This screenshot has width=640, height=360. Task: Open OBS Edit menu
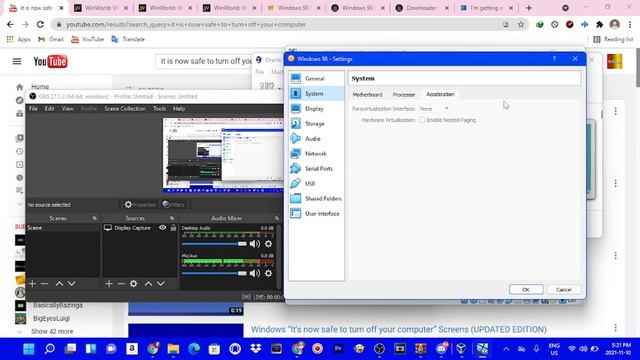pos(49,109)
